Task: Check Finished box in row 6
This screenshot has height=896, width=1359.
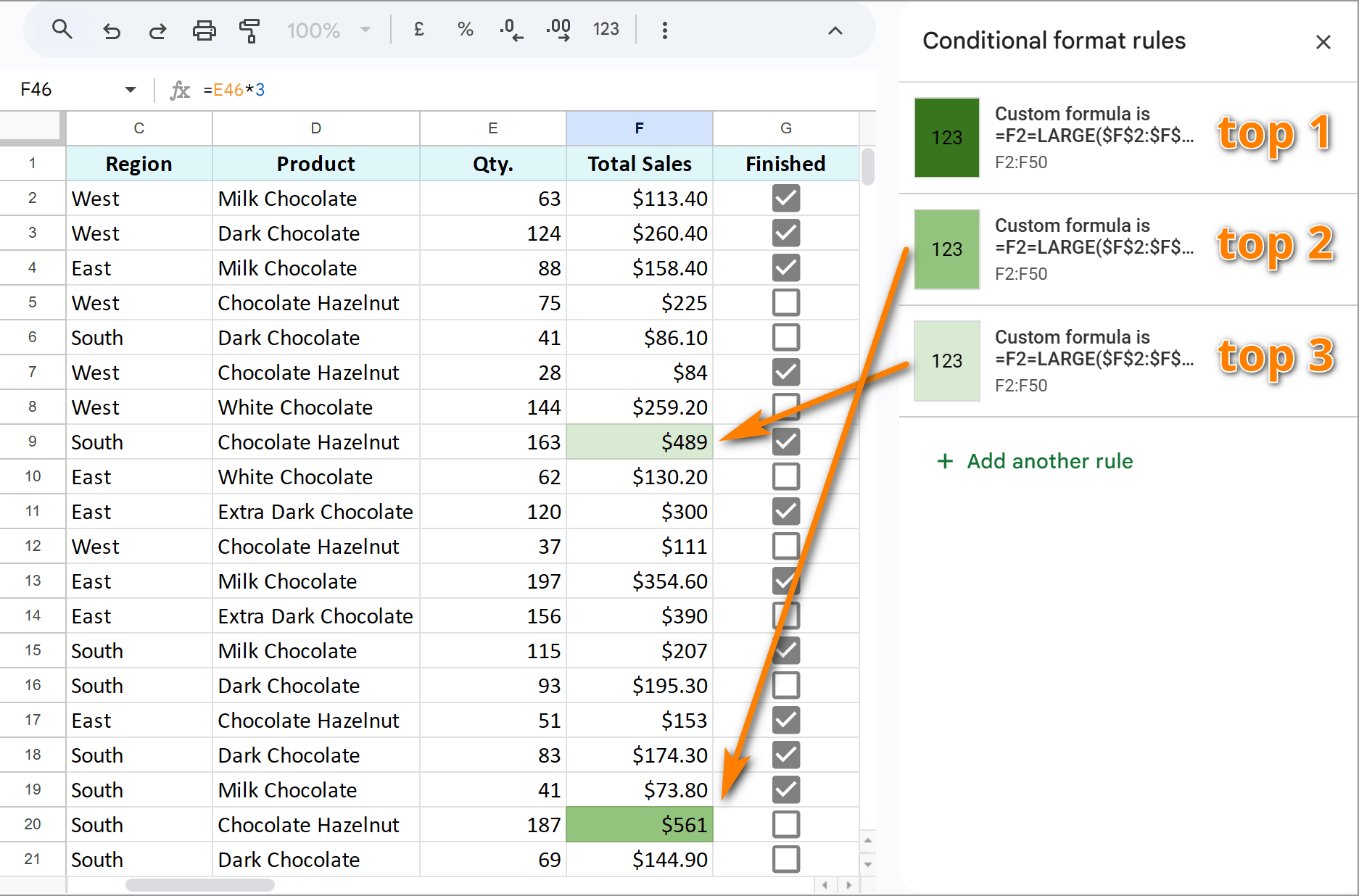Action: 786,337
